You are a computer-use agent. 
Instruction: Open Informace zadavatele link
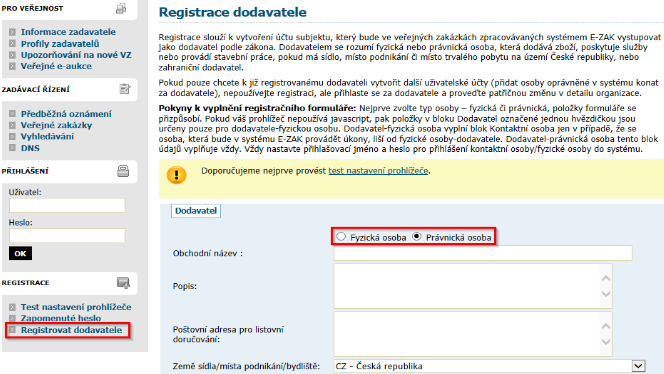pos(68,32)
